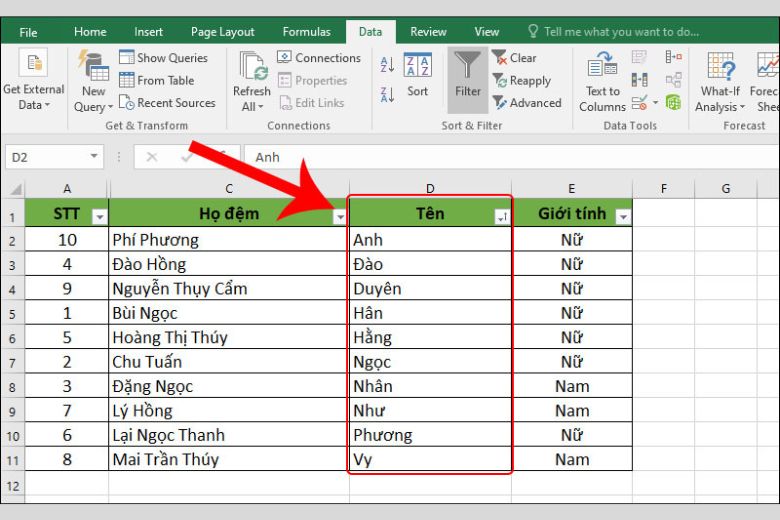Open Data Validation dropdown arrow
The width and height of the screenshot is (780, 520).
pyautogui.click(x=656, y=103)
